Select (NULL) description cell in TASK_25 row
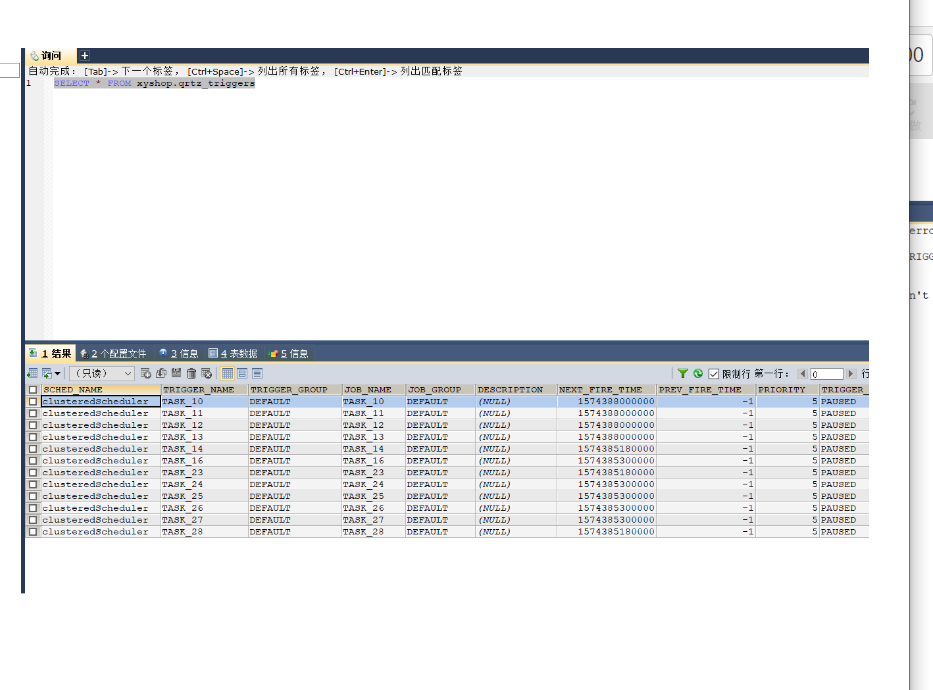This screenshot has width=933, height=690. pyautogui.click(x=516, y=497)
